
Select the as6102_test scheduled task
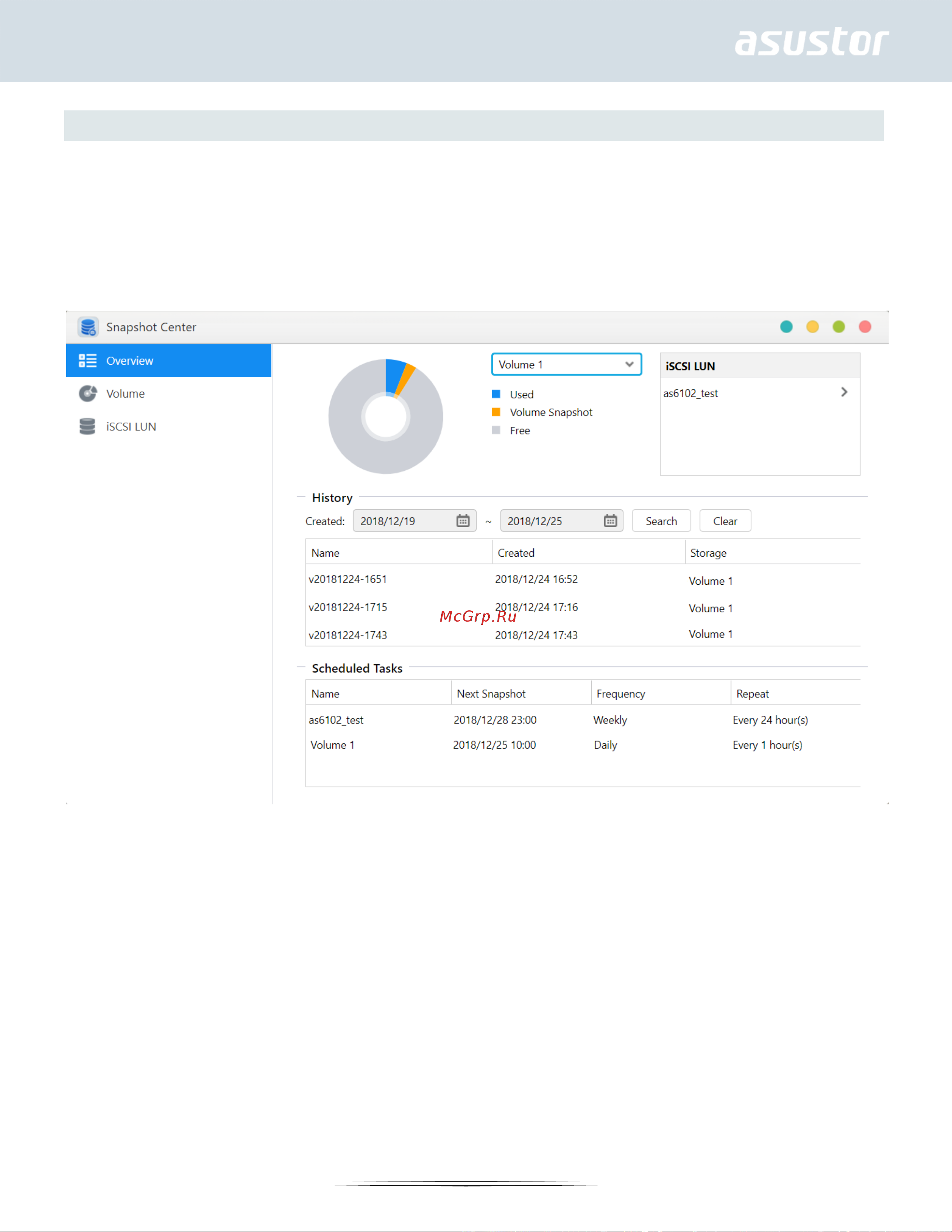(x=583, y=720)
